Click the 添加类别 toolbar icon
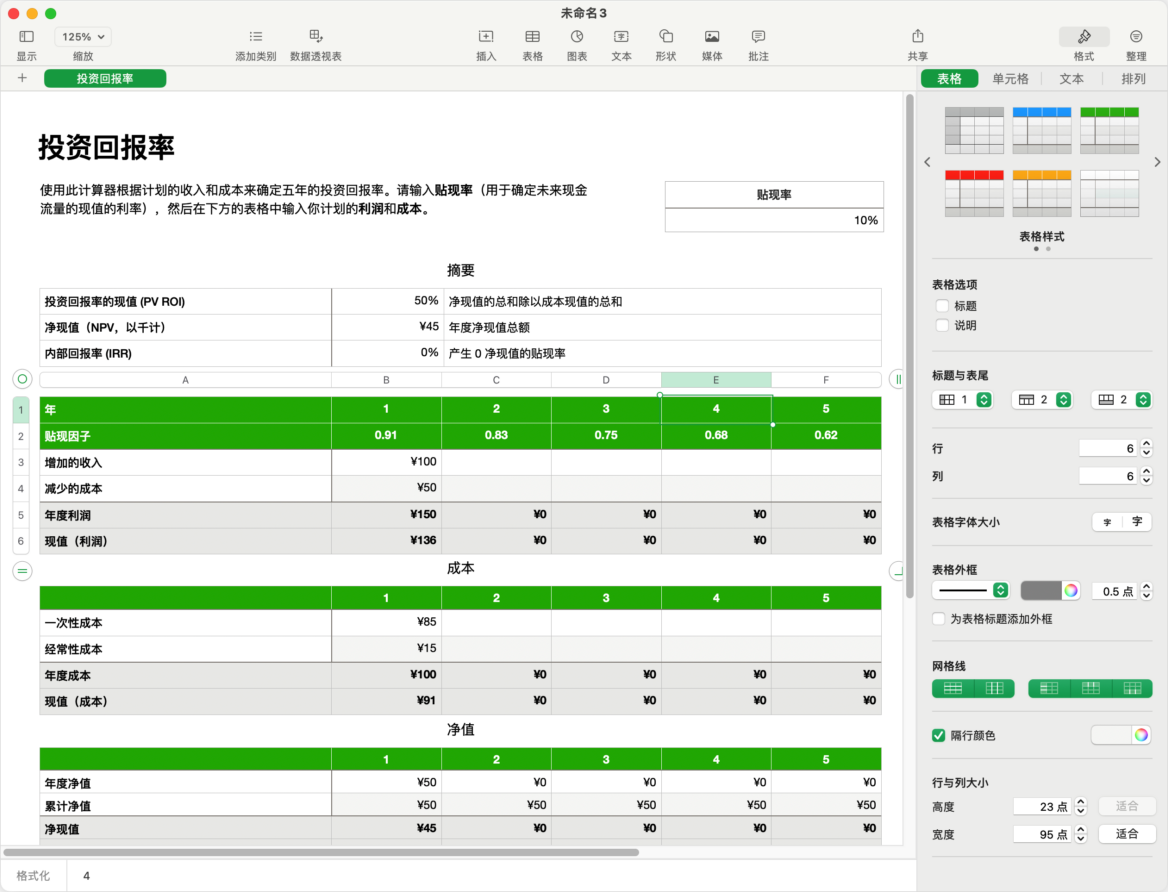 256,37
